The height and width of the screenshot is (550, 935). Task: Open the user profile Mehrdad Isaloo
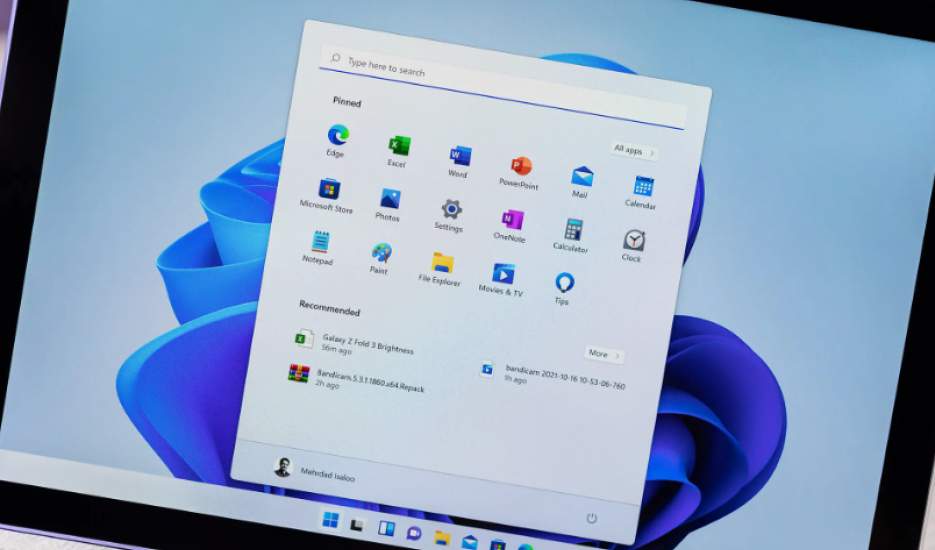[x=314, y=471]
